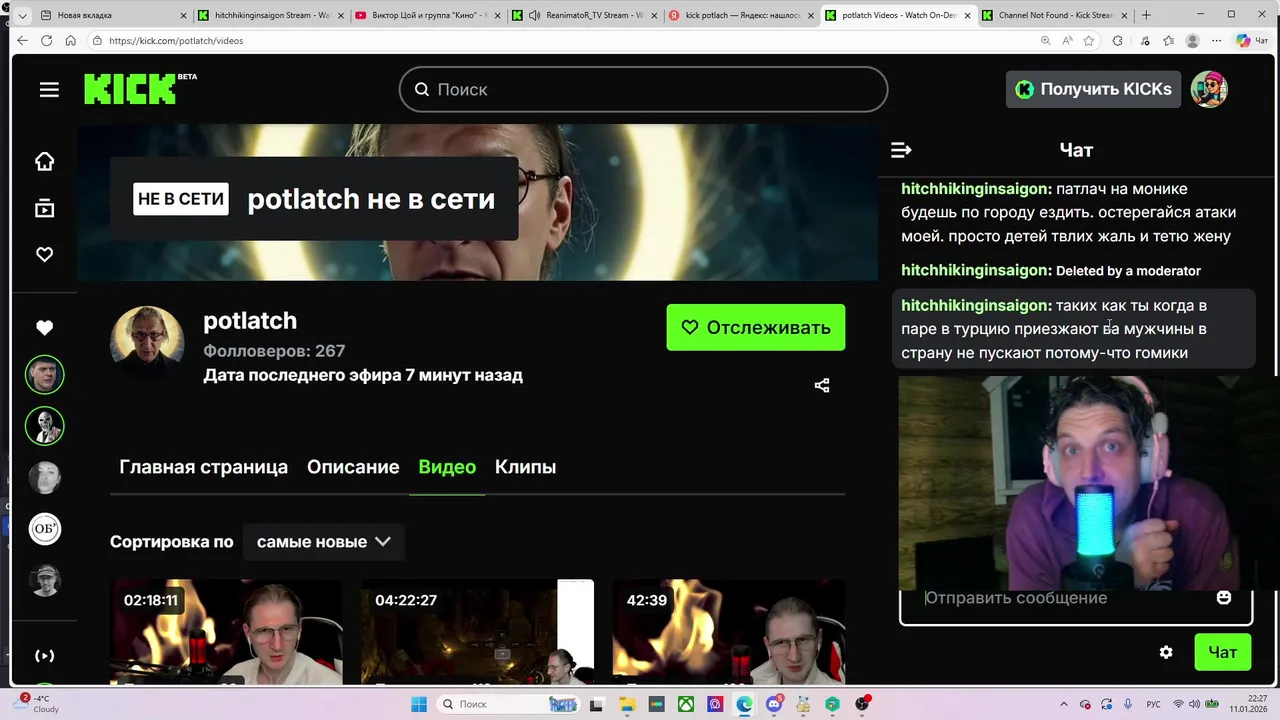Open the Xbox app from the taskbar
Image resolution: width=1280 pixels, height=720 pixels.
[x=686, y=704]
